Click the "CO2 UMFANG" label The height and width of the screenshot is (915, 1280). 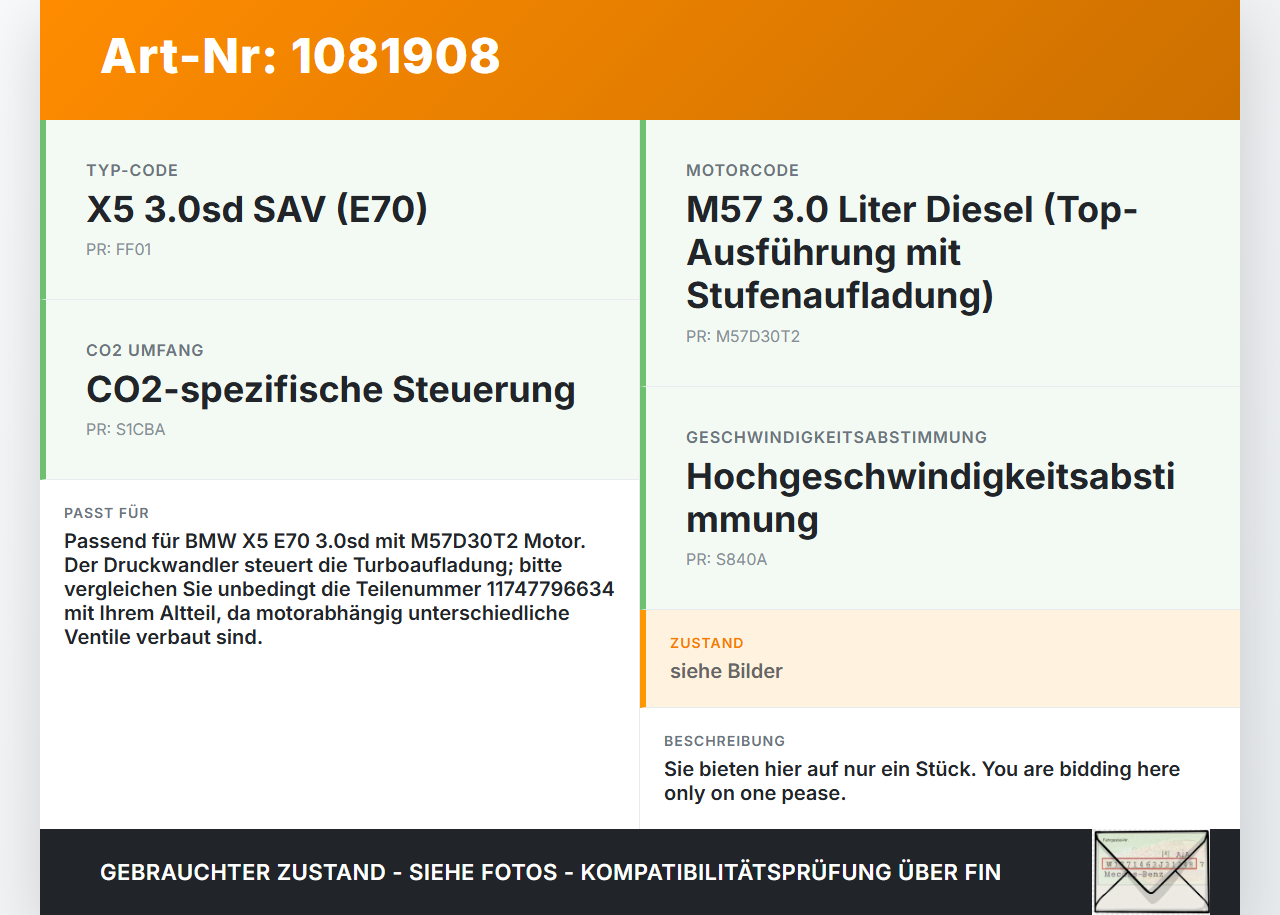coord(145,351)
